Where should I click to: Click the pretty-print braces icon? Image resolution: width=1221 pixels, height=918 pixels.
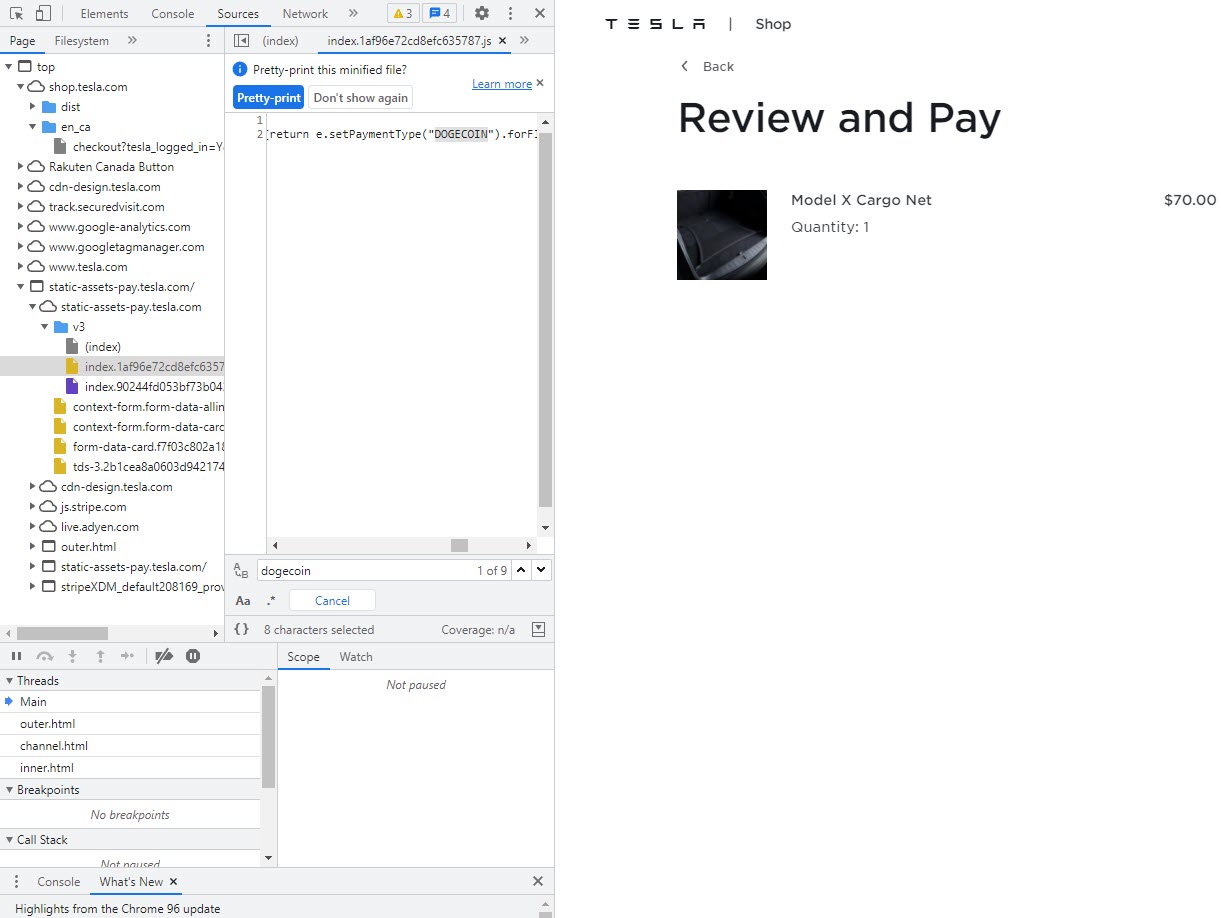(x=241, y=630)
